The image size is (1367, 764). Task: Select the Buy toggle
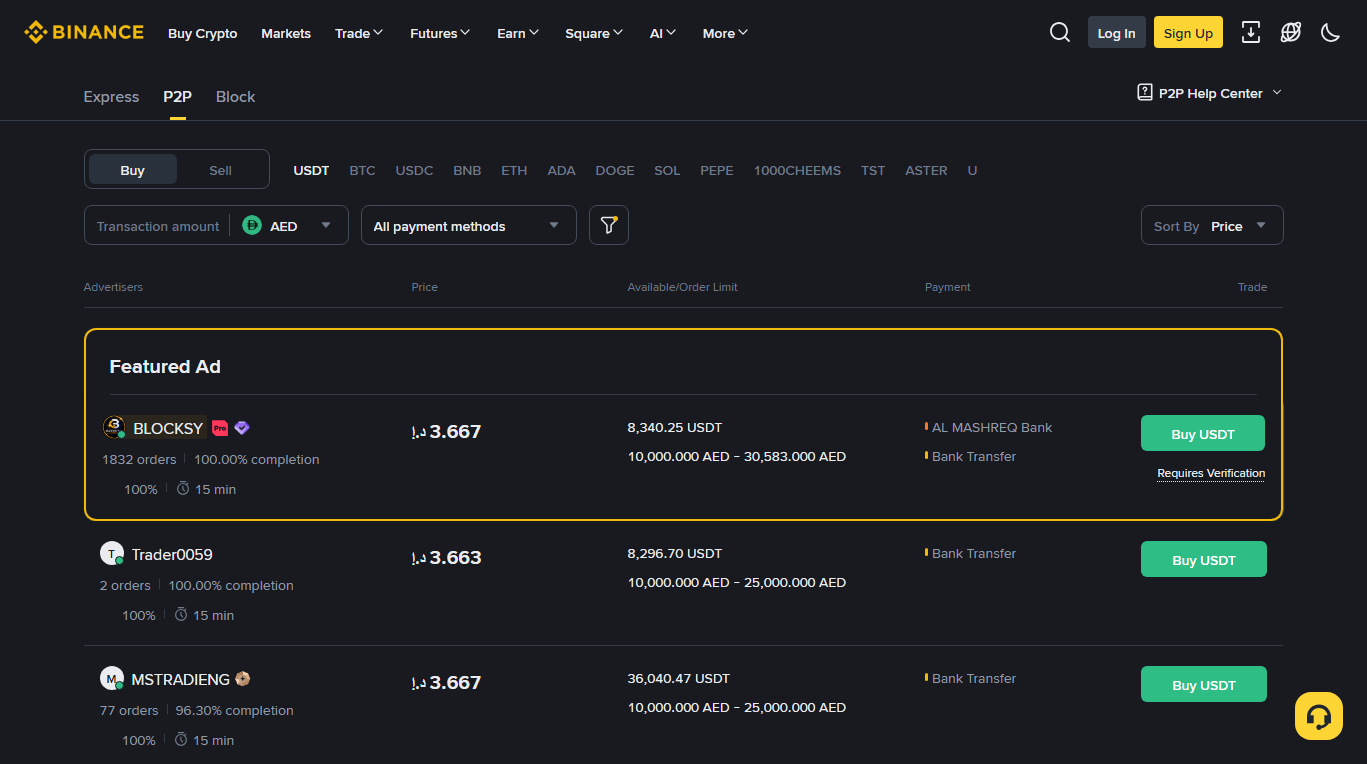pos(133,170)
